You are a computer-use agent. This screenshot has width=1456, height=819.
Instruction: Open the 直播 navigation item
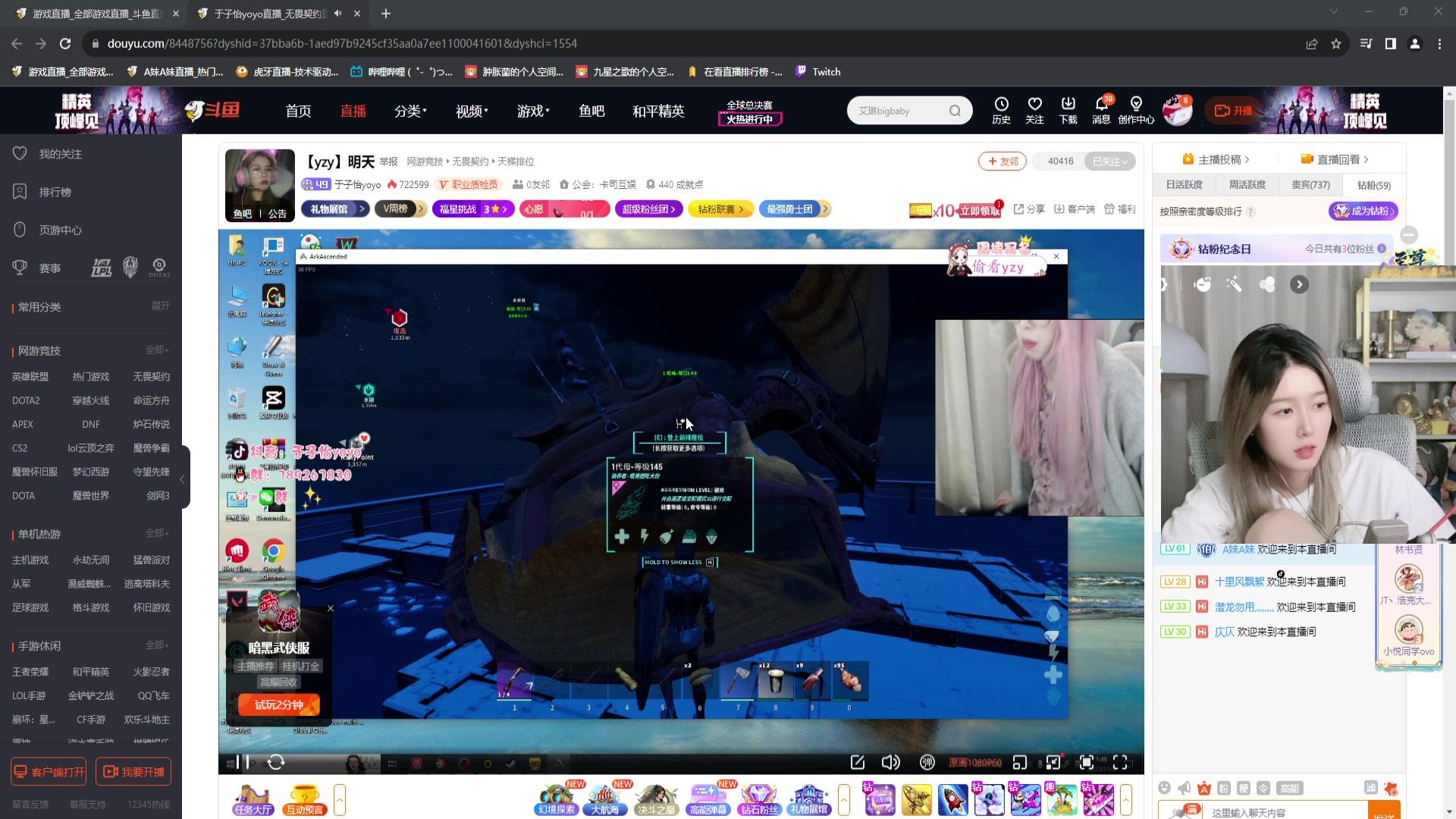pos(353,111)
